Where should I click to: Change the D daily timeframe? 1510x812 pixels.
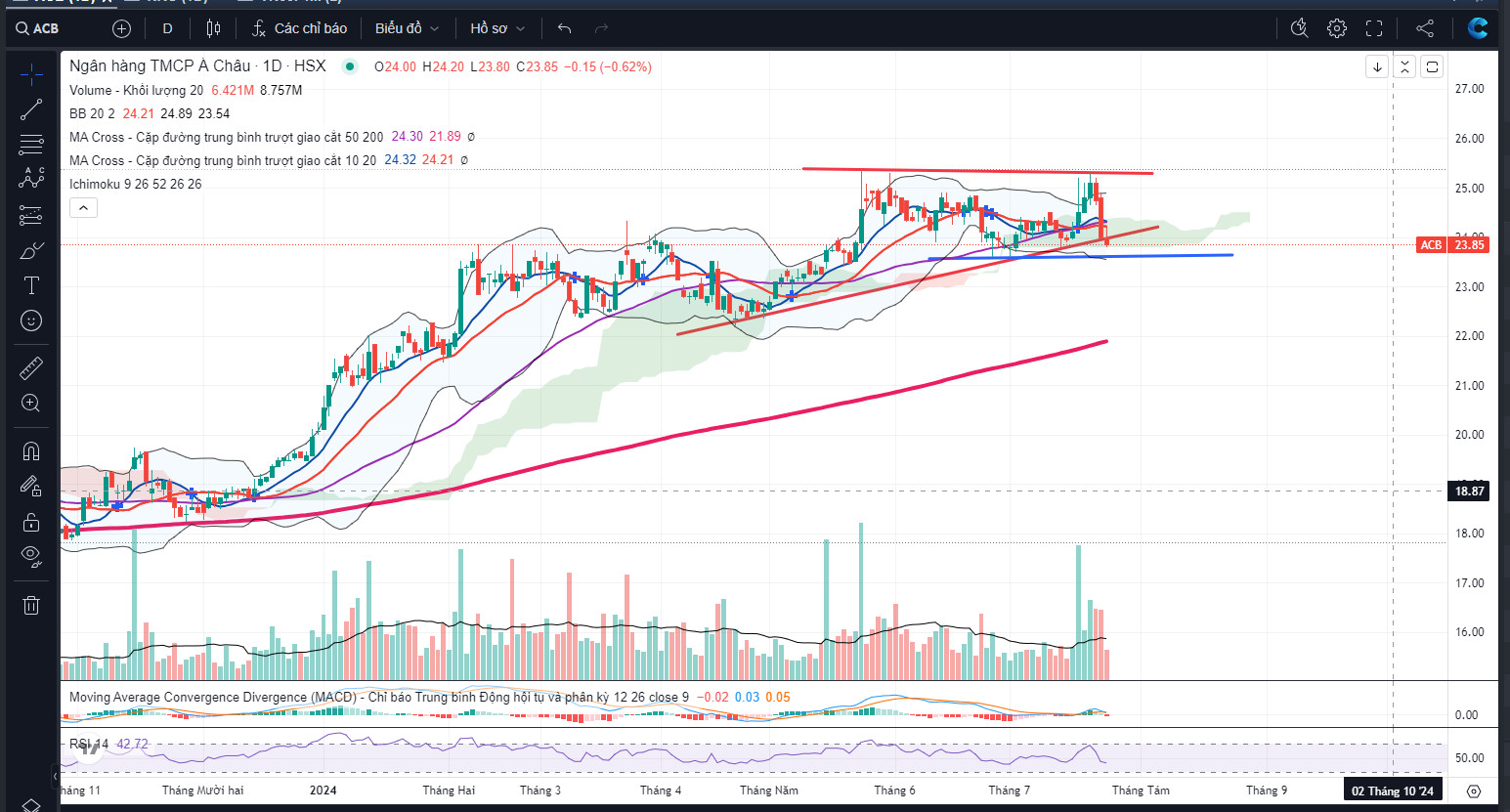point(167,28)
